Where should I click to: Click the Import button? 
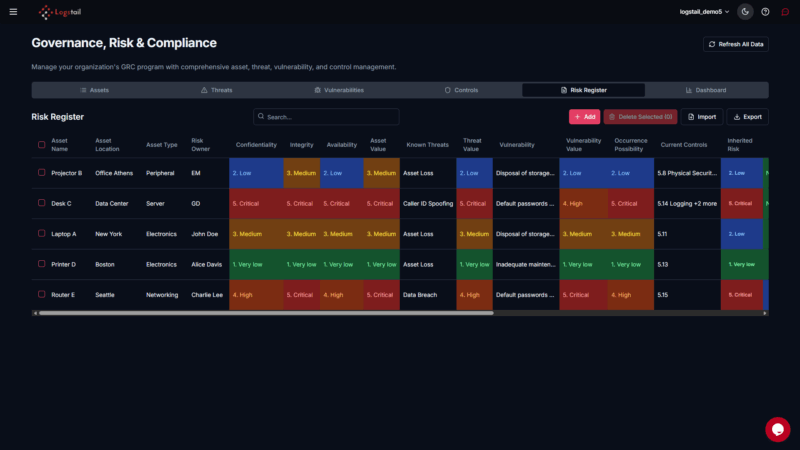tap(702, 117)
